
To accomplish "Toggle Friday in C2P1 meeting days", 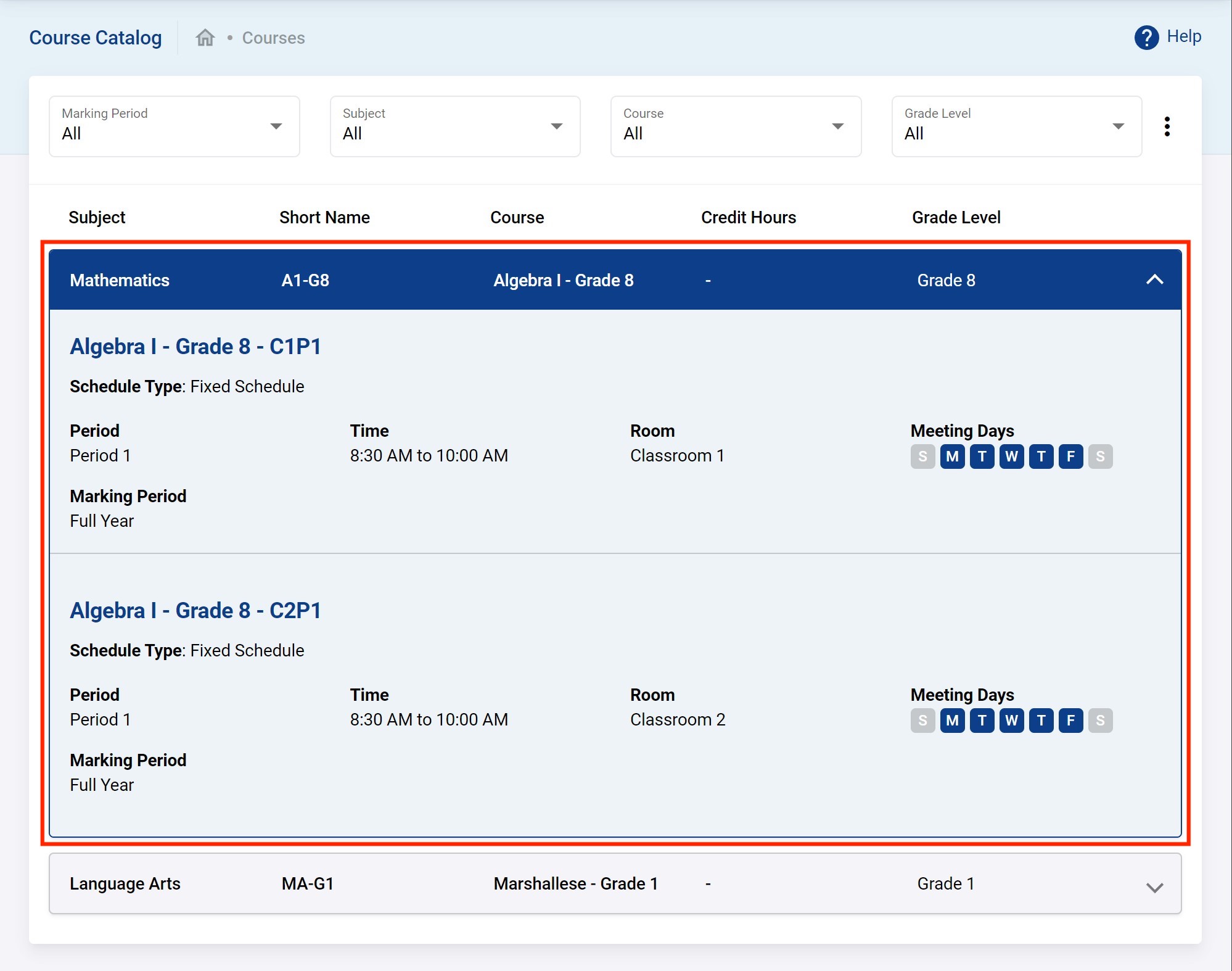I will pyautogui.click(x=1070, y=721).
